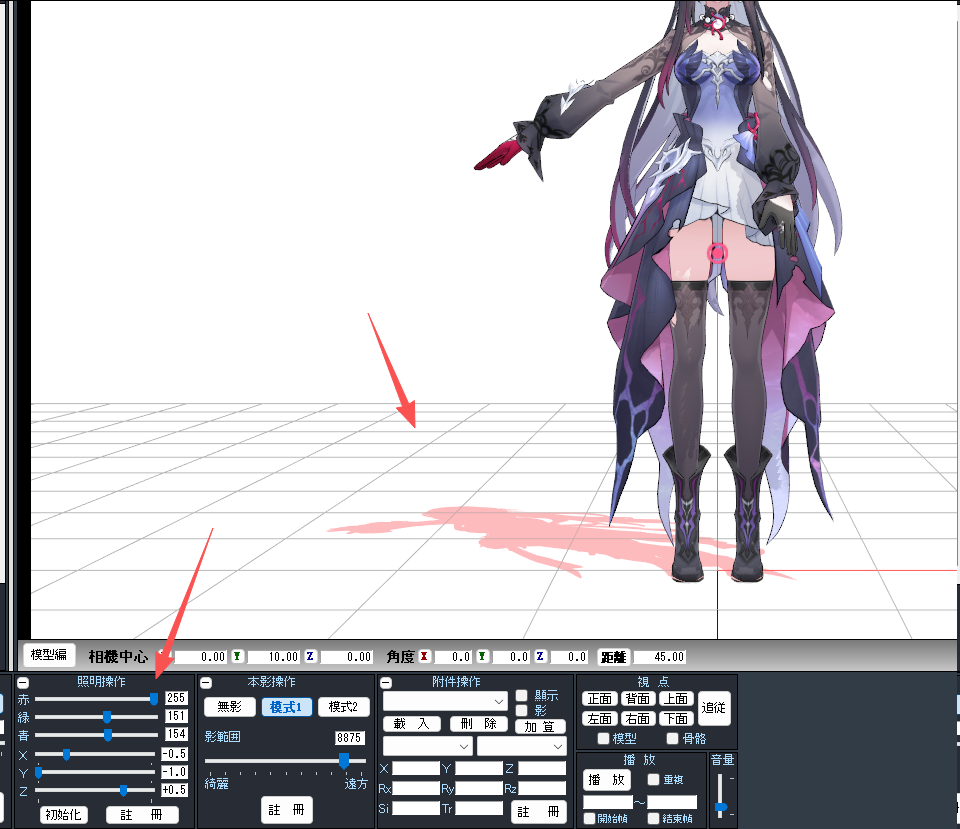Screen dimensions: 960x829
Task: Click the red value field showing 255
Action: click(x=176, y=698)
